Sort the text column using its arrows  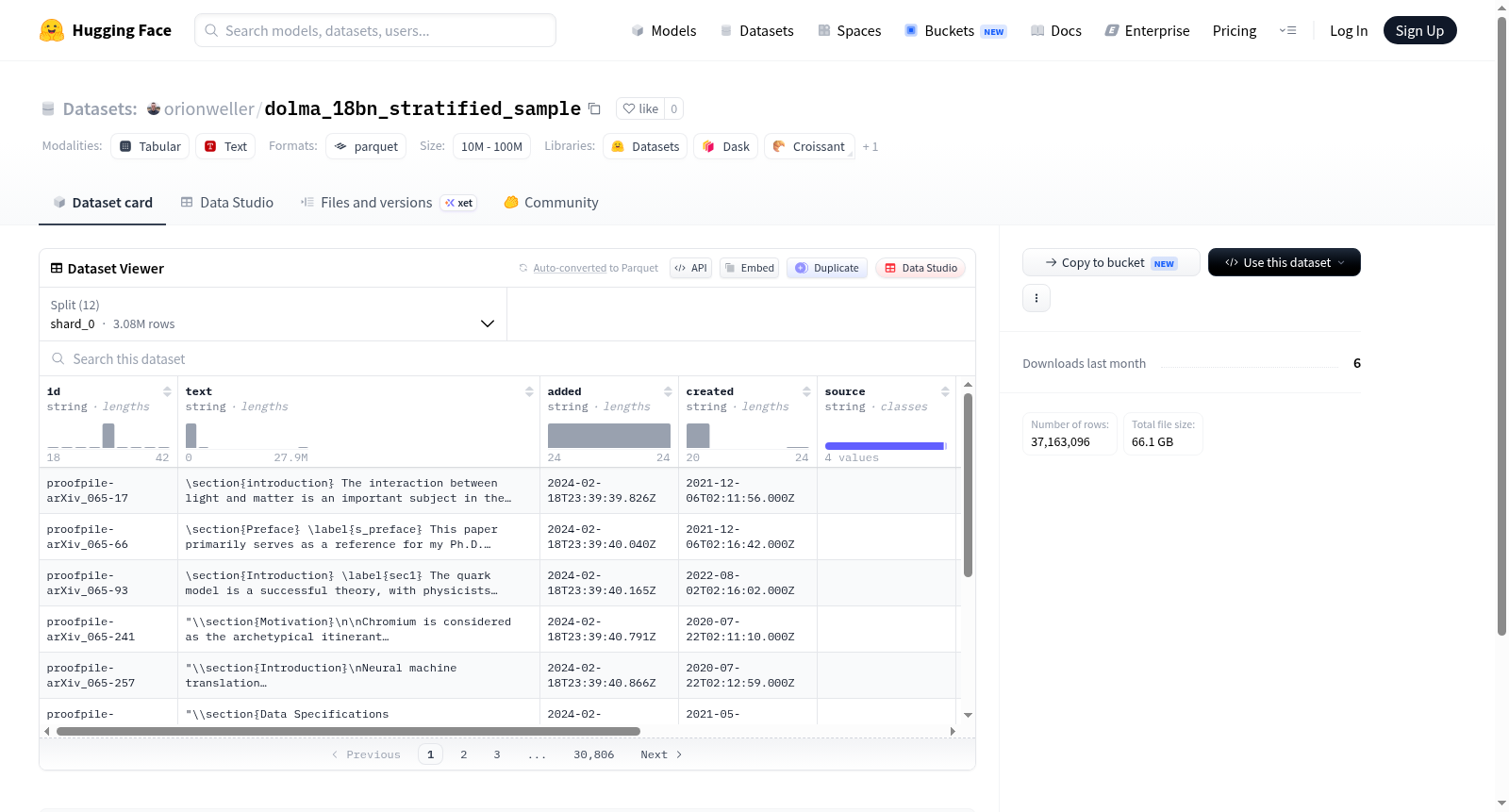pyautogui.click(x=529, y=391)
